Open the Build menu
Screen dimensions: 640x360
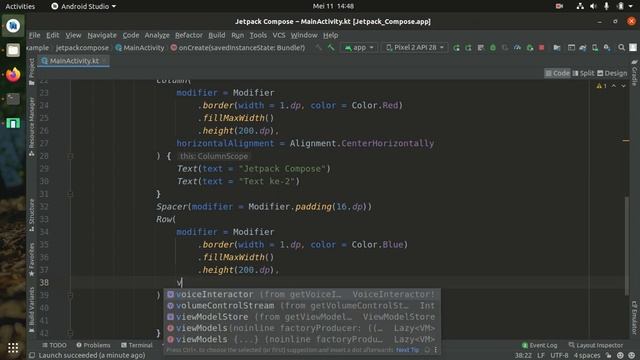point(216,35)
